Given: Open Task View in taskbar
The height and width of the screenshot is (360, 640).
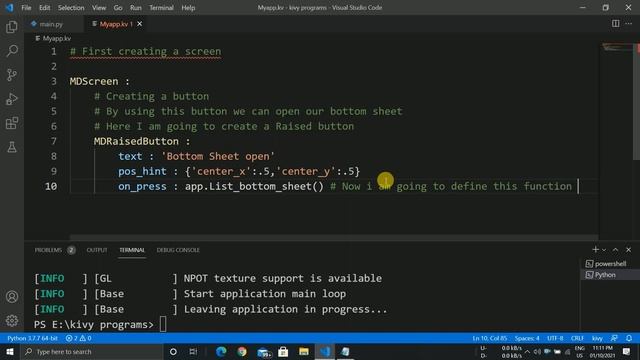Looking at the screenshot, I should 193,351.
